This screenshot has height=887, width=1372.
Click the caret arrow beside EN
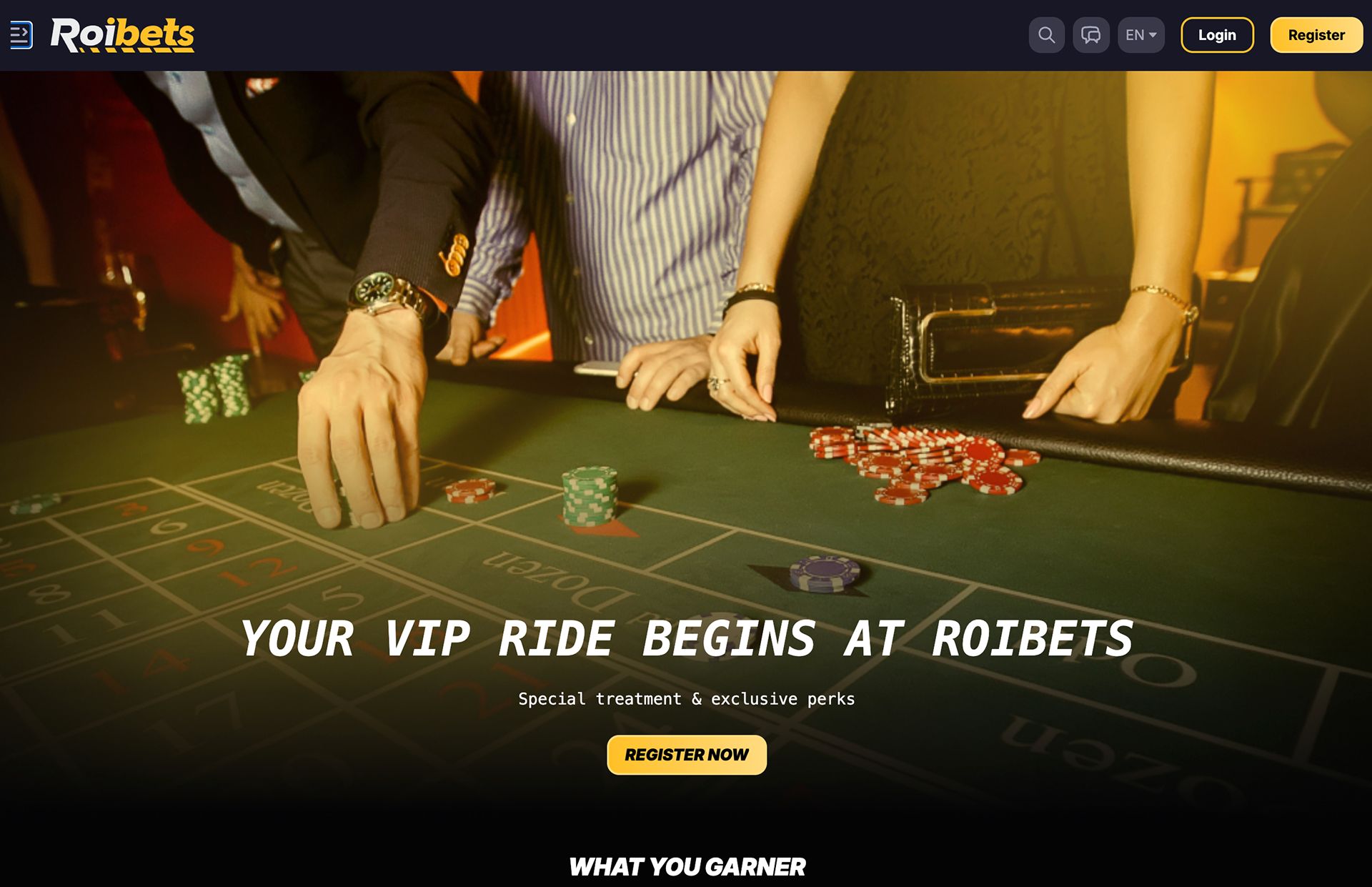(1153, 35)
